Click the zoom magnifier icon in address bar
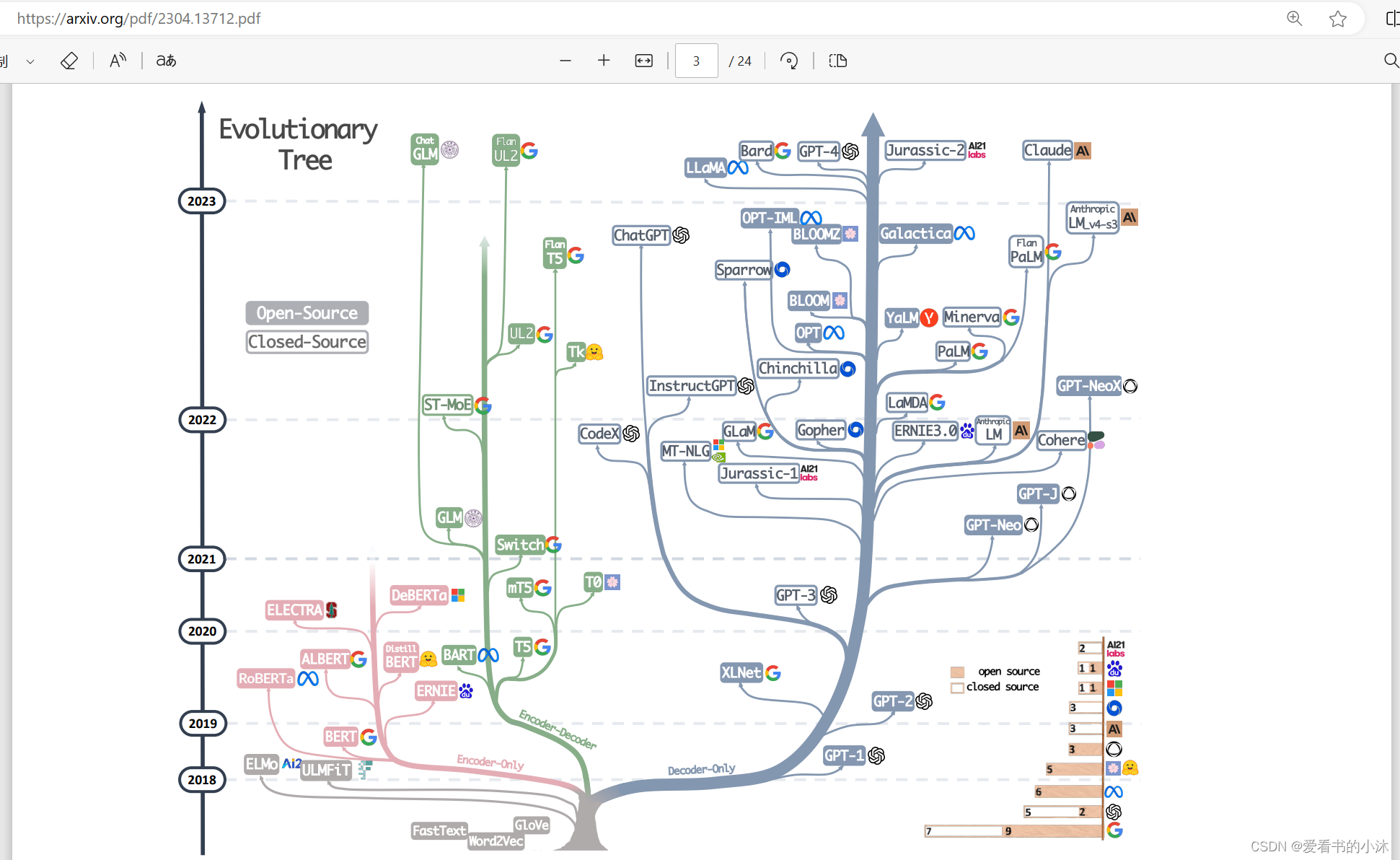This screenshot has height=860, width=1400. [x=1295, y=19]
